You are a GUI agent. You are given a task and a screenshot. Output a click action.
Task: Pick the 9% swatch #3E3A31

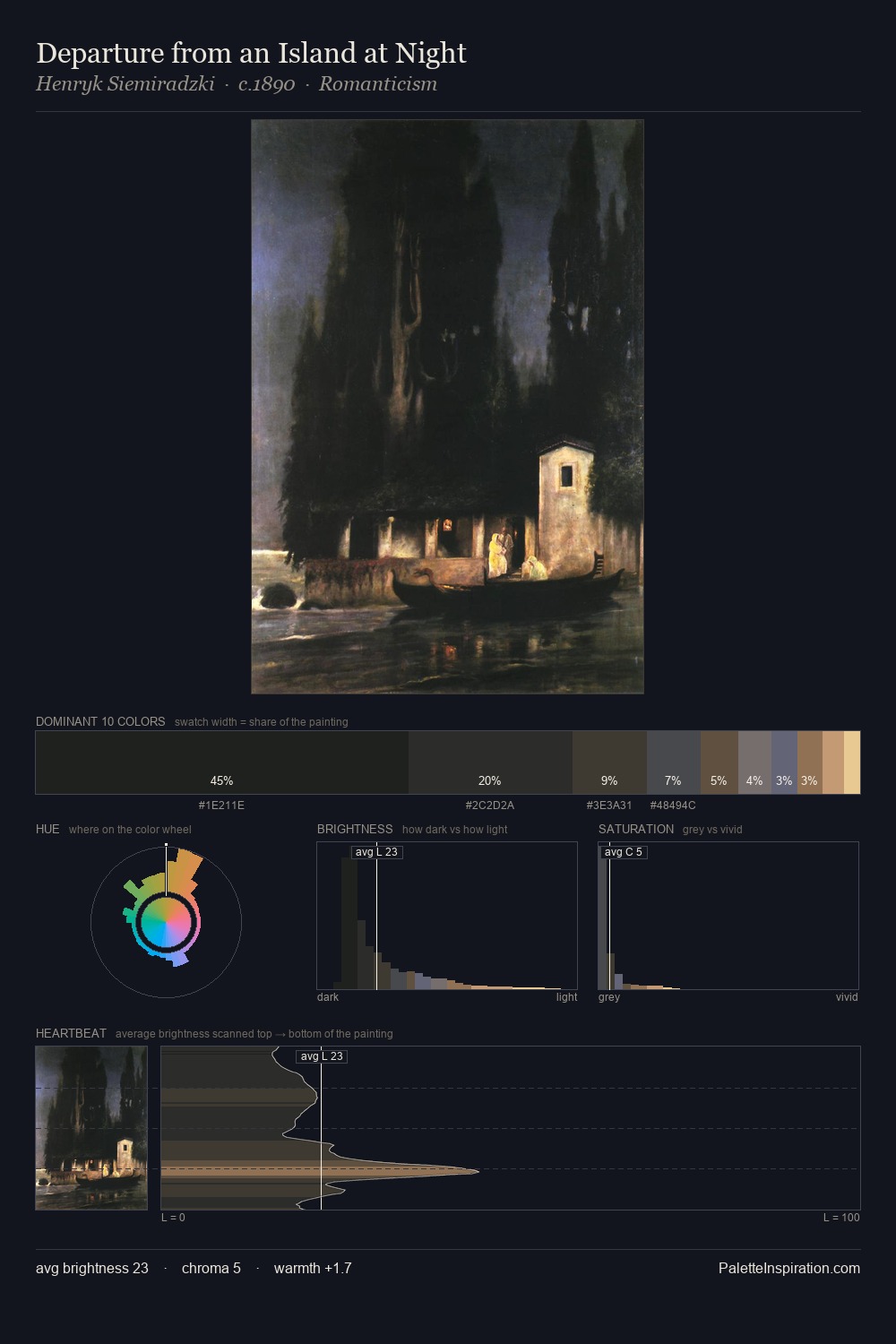coord(609,762)
